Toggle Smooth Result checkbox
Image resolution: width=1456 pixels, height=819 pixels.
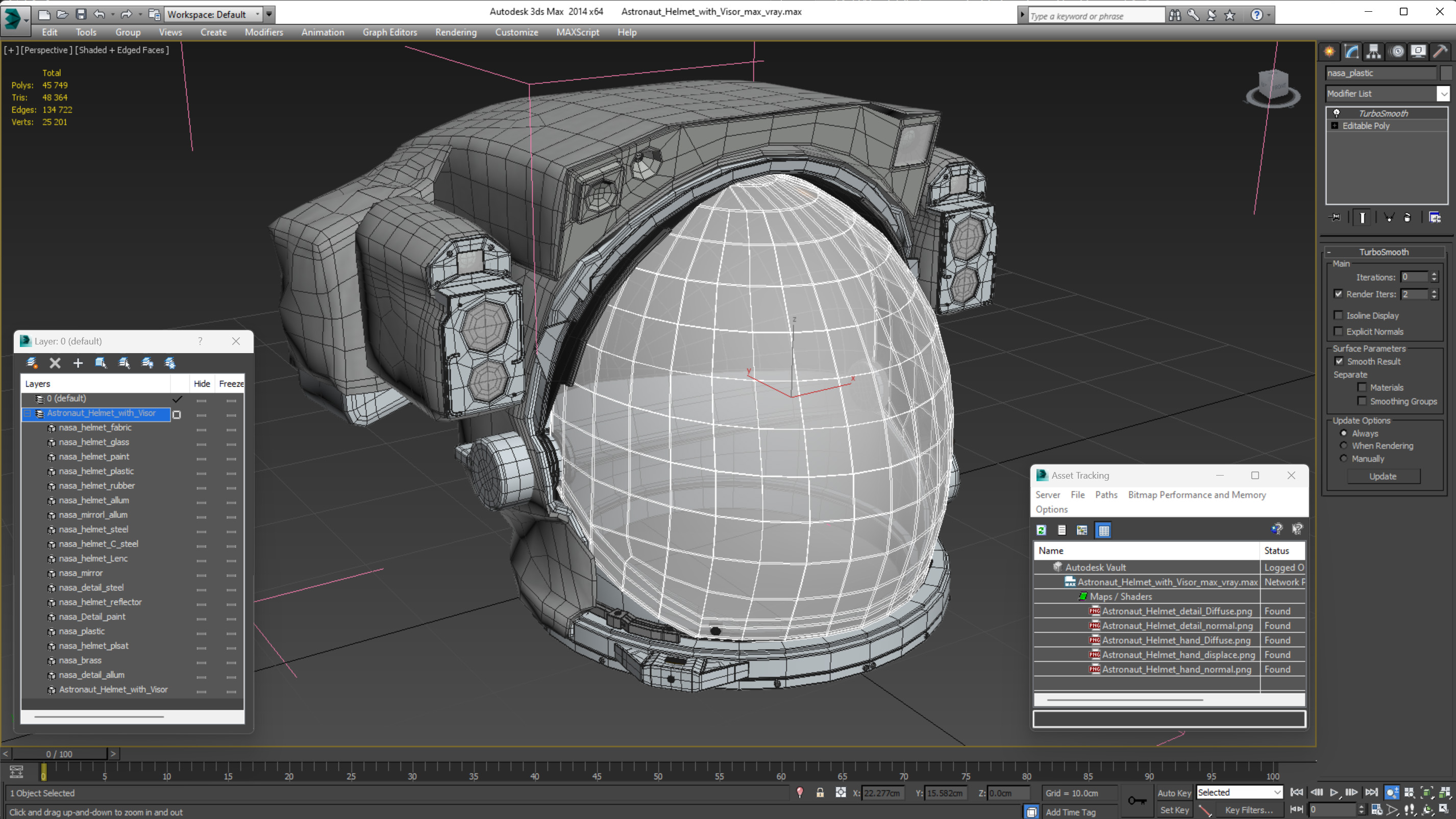tap(1339, 361)
